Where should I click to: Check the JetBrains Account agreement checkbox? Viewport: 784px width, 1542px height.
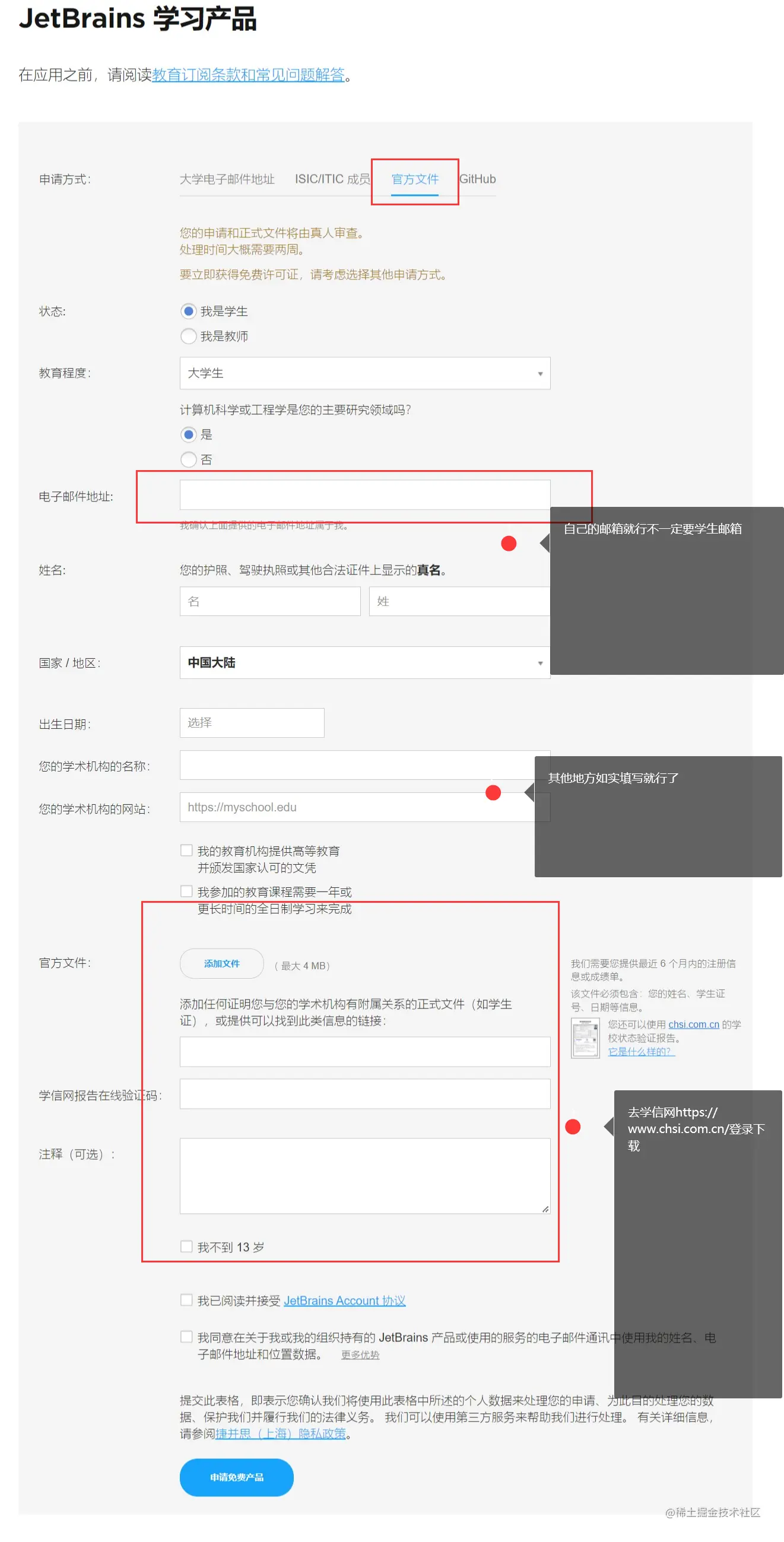(186, 1300)
